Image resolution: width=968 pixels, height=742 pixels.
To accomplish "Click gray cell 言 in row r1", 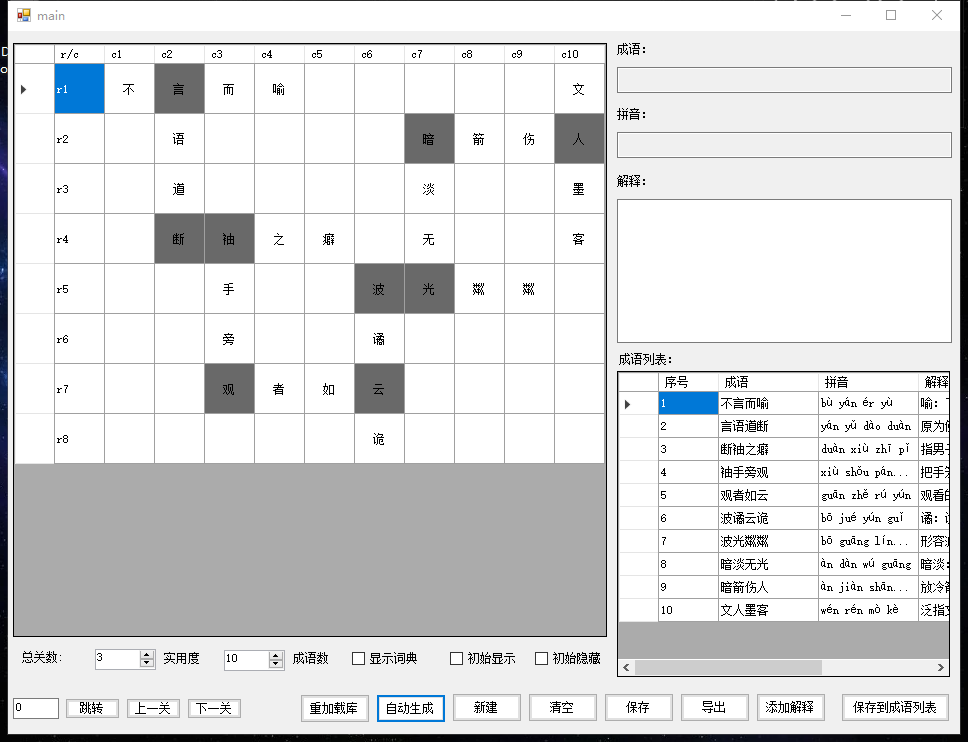I will [180, 89].
